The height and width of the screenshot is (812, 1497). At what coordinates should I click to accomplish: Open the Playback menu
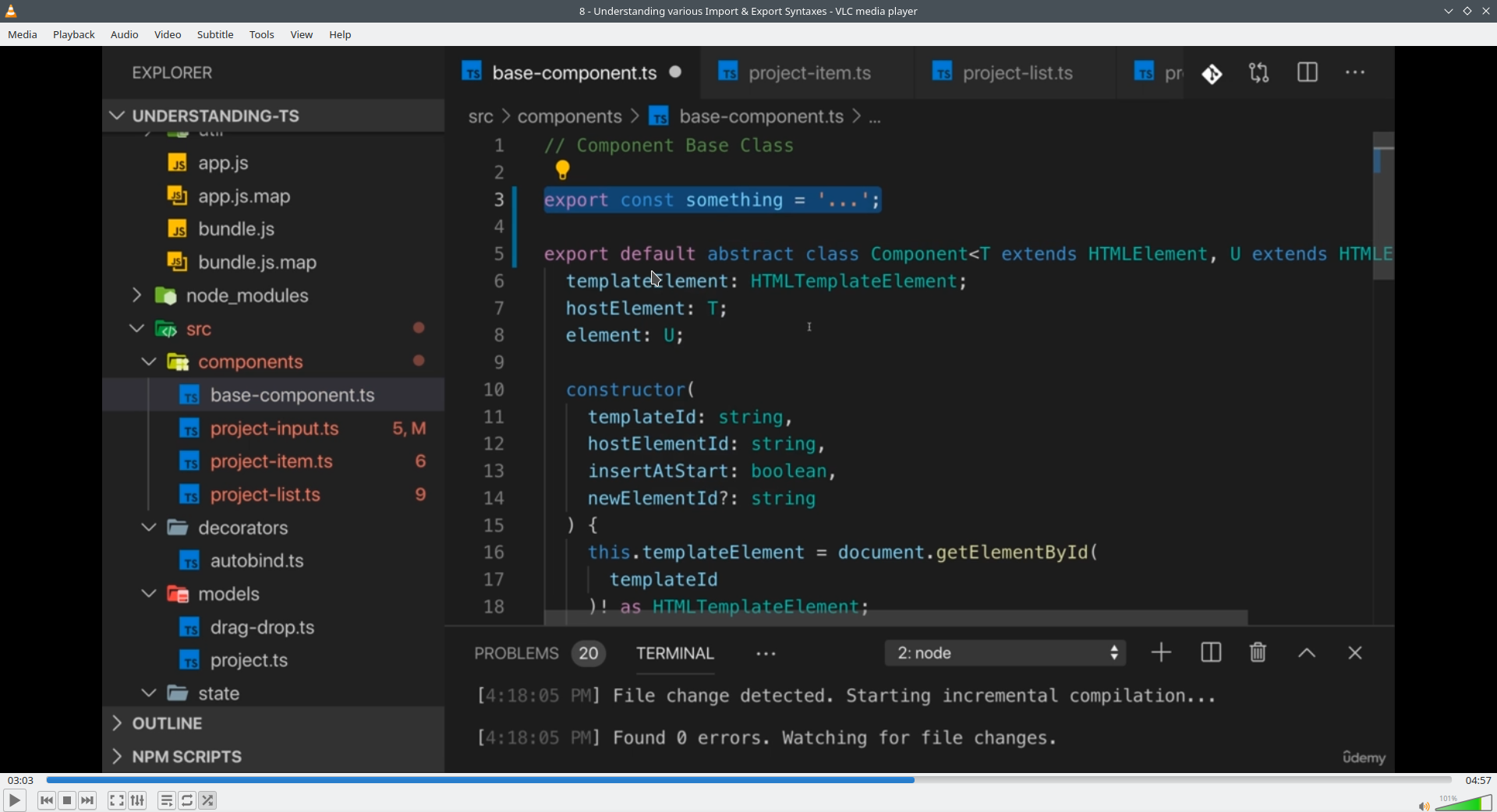click(74, 35)
